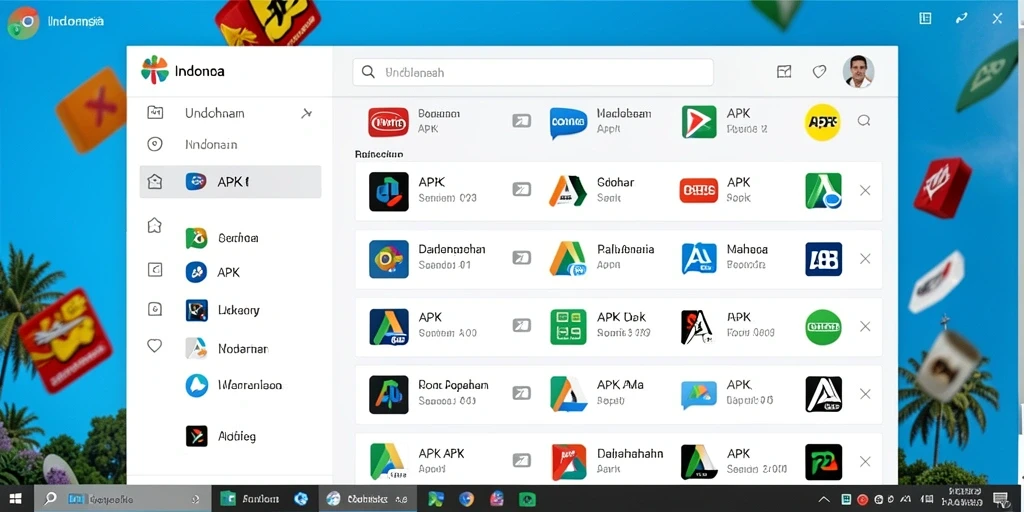Click the green F2 icon in the bottom row
Image resolution: width=1024 pixels, height=512 pixels.
[x=824, y=462]
